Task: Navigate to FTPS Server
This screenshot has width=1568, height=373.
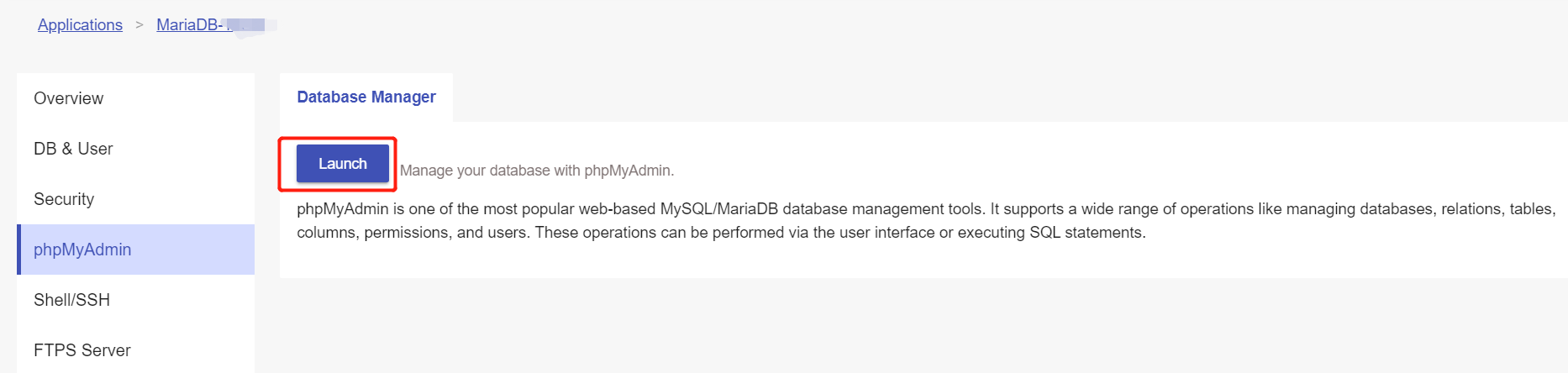Action: tap(82, 350)
